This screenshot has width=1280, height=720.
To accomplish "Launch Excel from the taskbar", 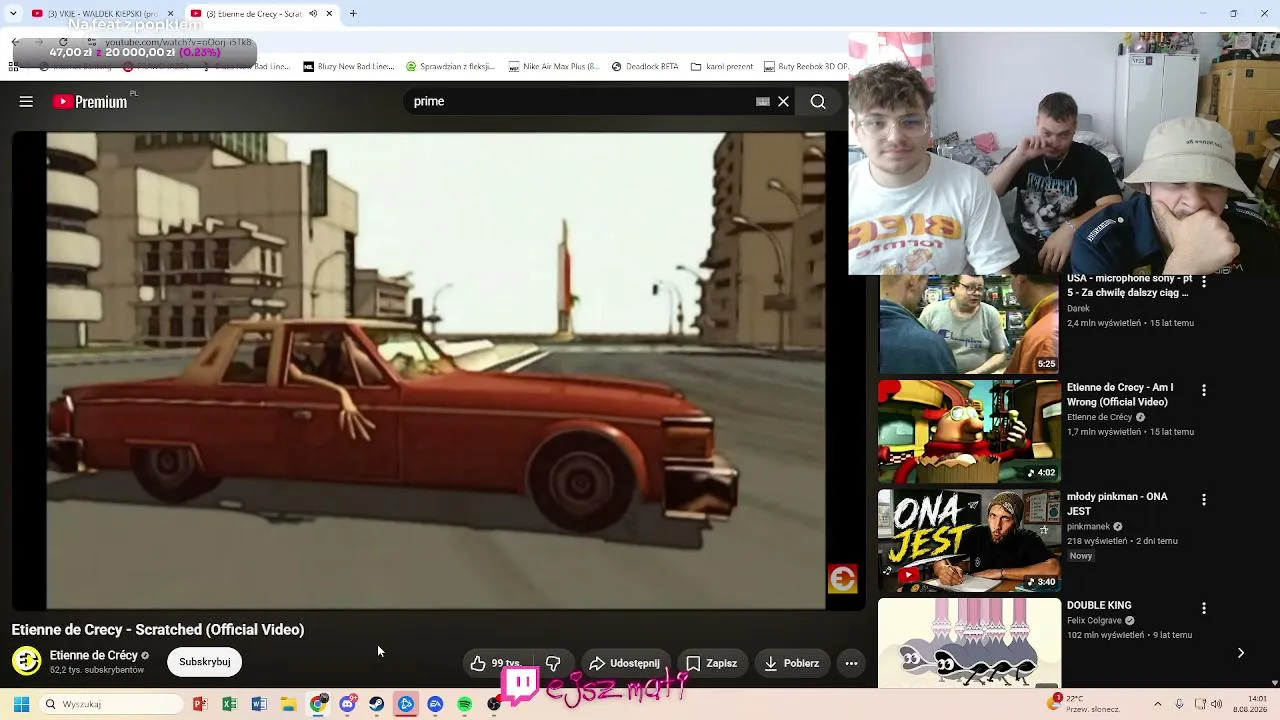I will tap(229, 704).
